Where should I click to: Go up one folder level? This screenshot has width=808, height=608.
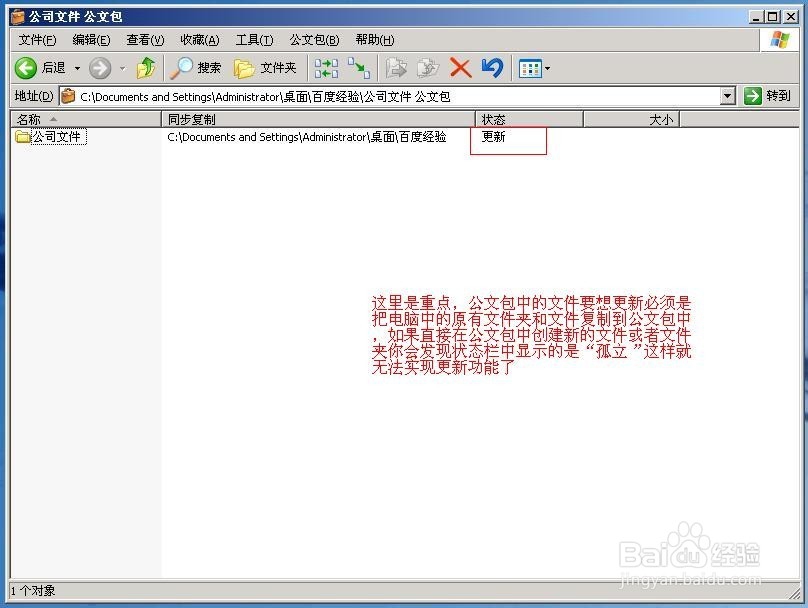pyautogui.click(x=146, y=68)
